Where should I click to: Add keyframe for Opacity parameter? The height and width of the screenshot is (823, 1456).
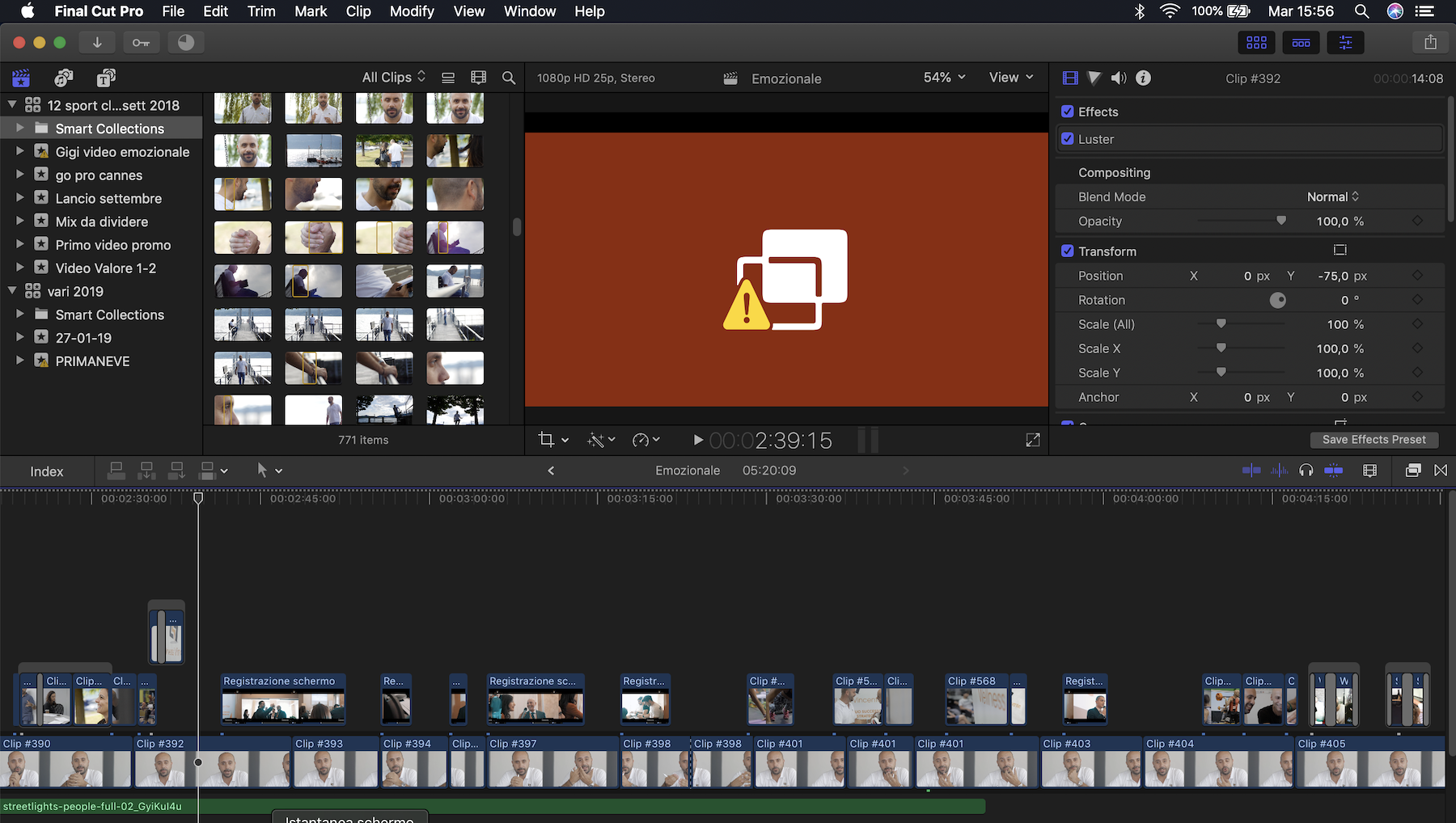coord(1417,221)
